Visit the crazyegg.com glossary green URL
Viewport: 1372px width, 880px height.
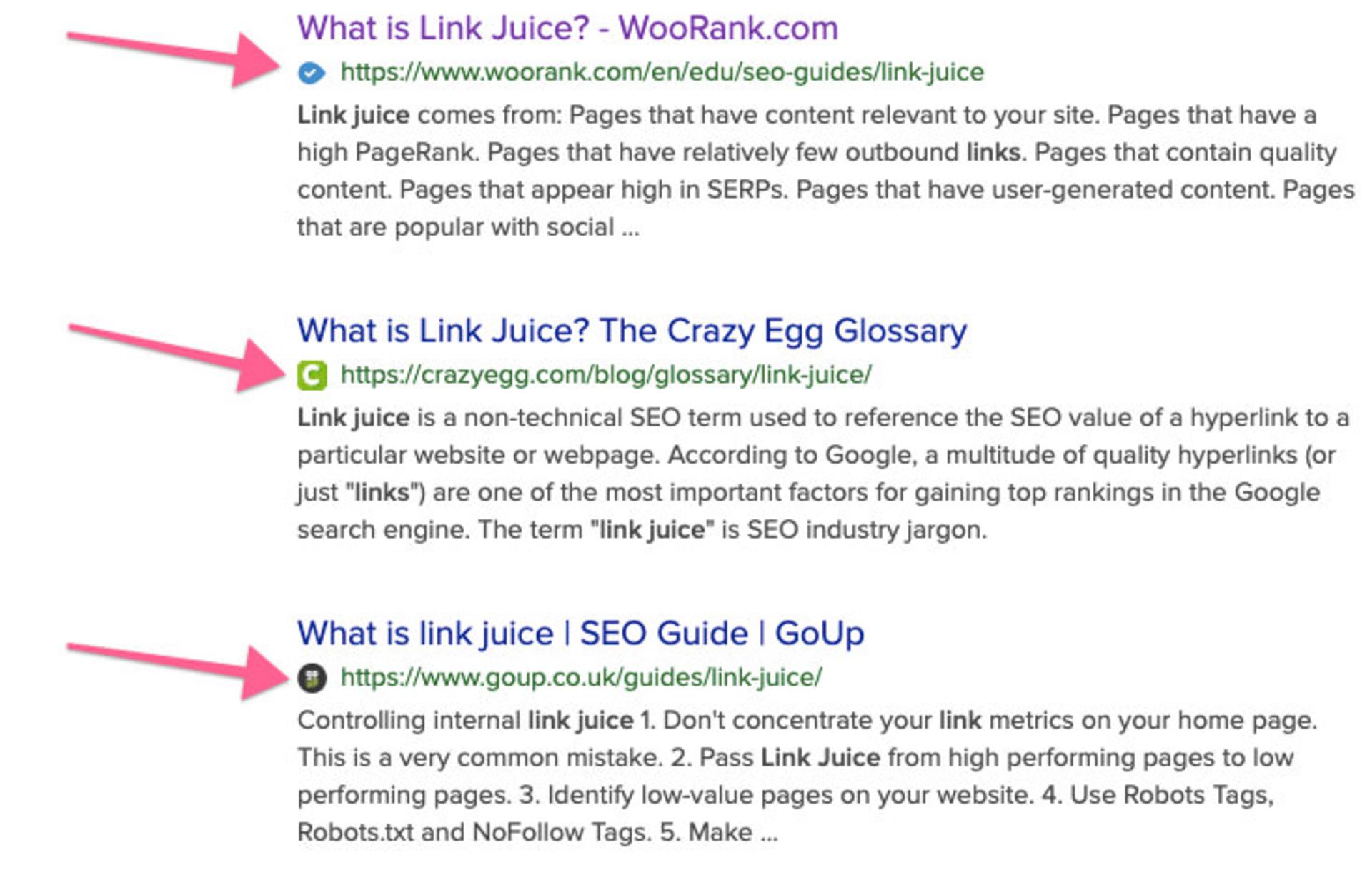pos(606,375)
